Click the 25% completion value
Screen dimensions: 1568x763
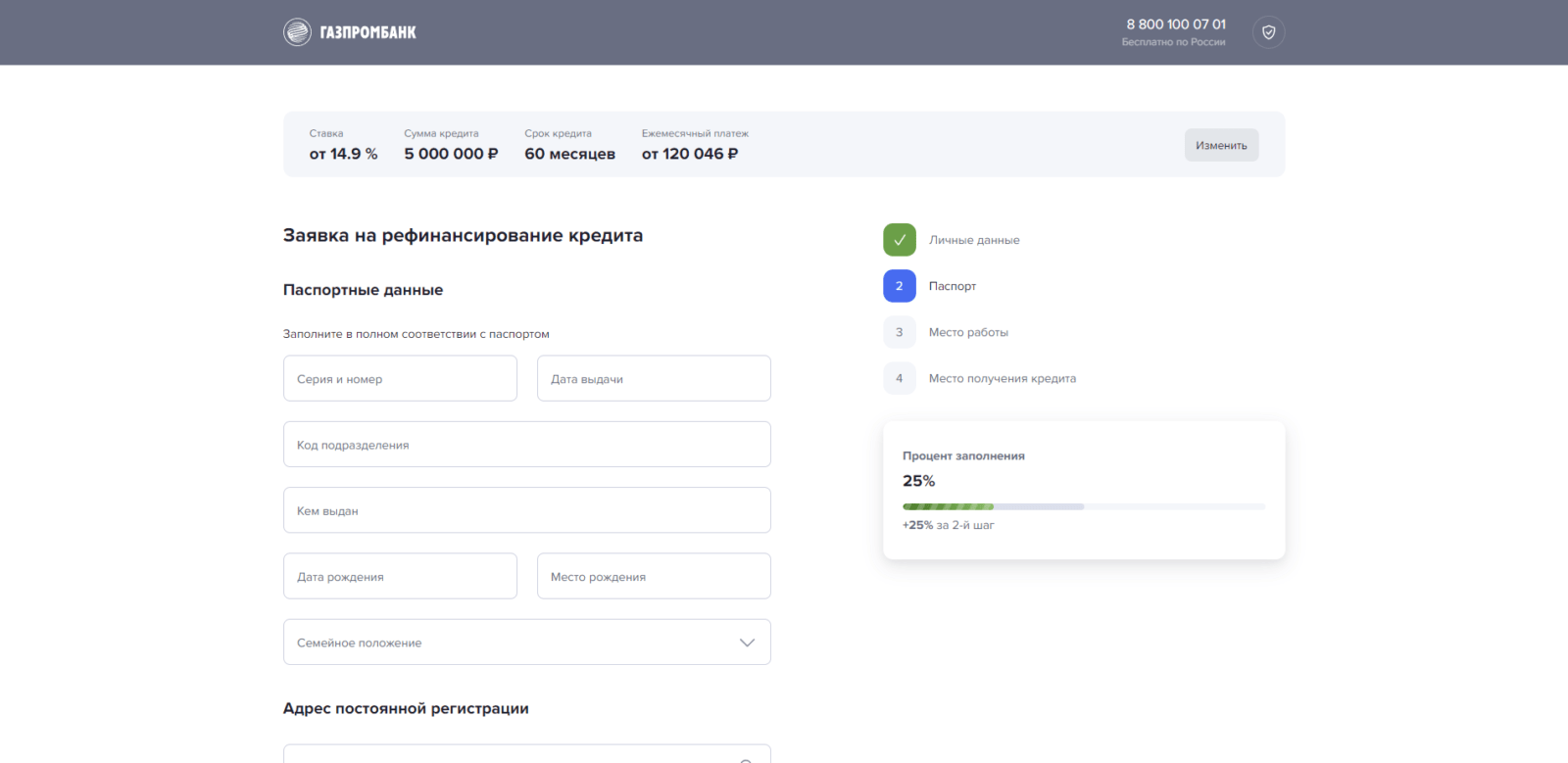click(918, 481)
